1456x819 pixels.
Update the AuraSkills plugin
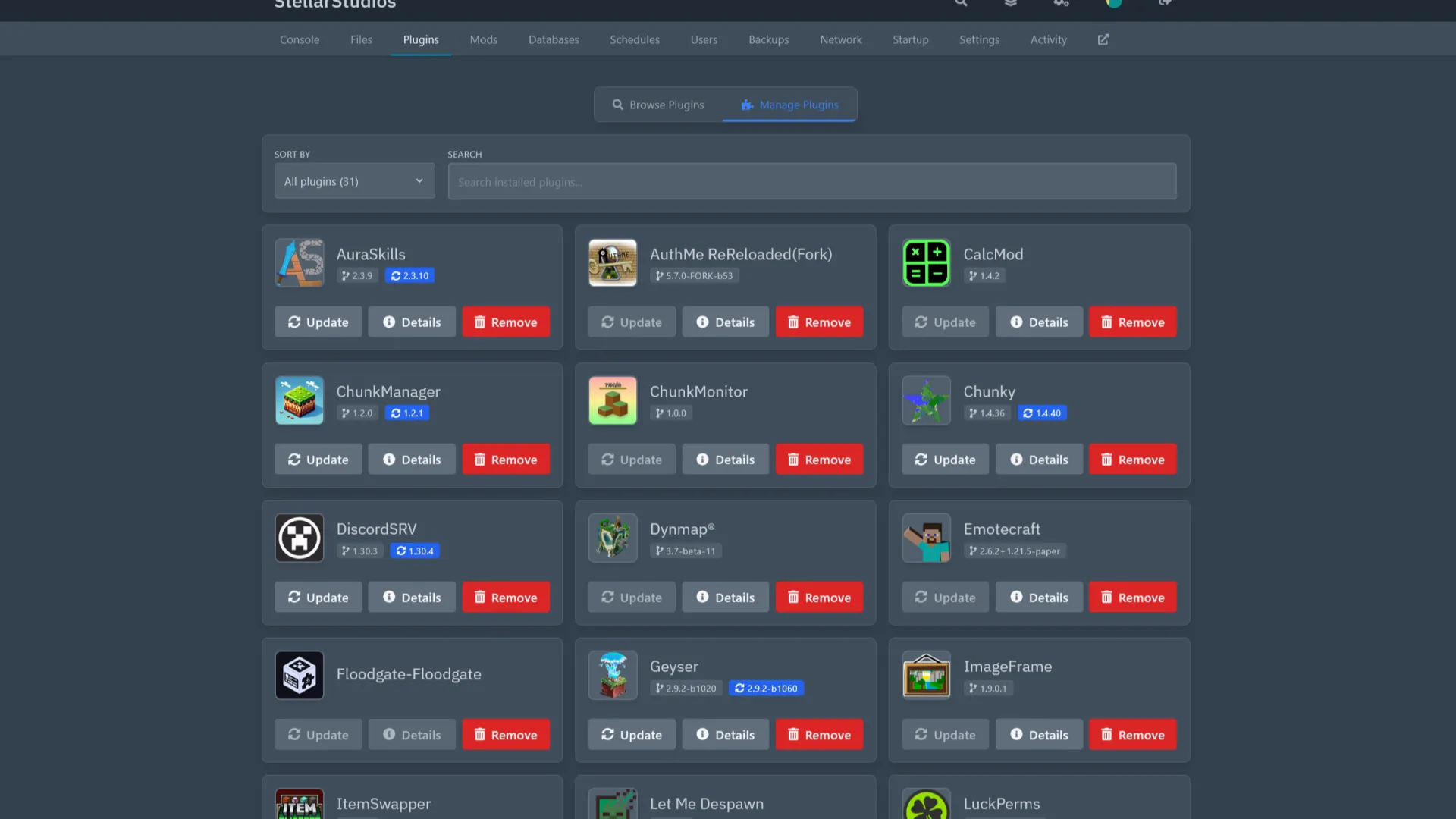(318, 322)
